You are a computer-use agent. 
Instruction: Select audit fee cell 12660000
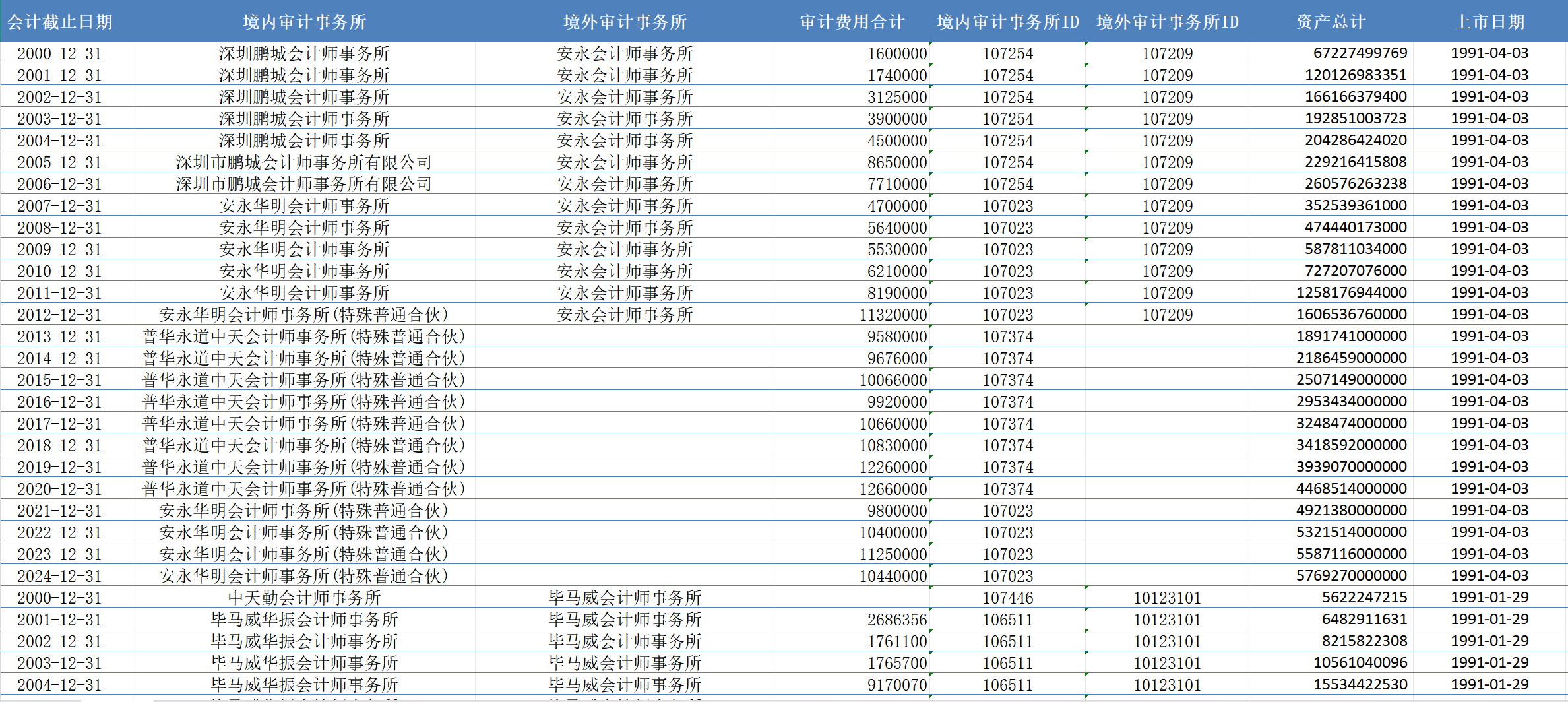pyautogui.click(x=852, y=489)
